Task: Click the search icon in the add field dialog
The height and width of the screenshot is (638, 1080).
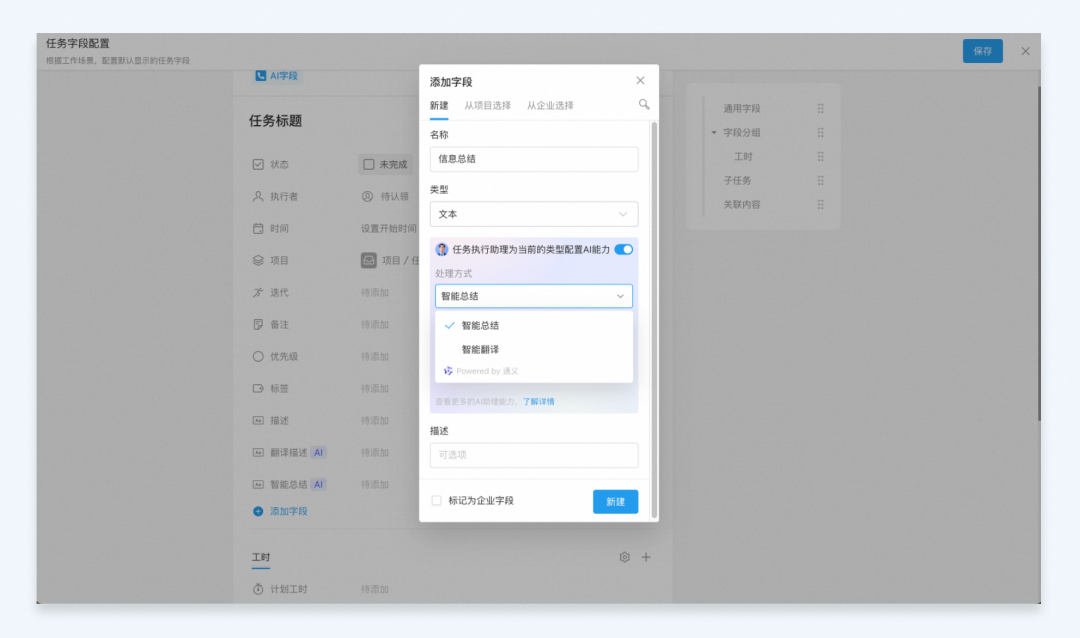Action: 643,105
